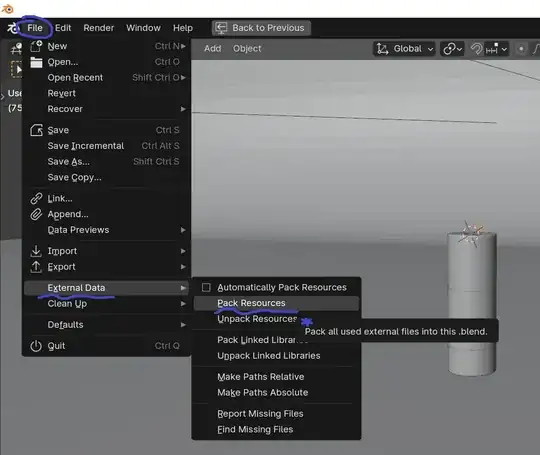Screen dimensions: 540x455
Task: Click Unpack Resources
Action: pos(257,319)
